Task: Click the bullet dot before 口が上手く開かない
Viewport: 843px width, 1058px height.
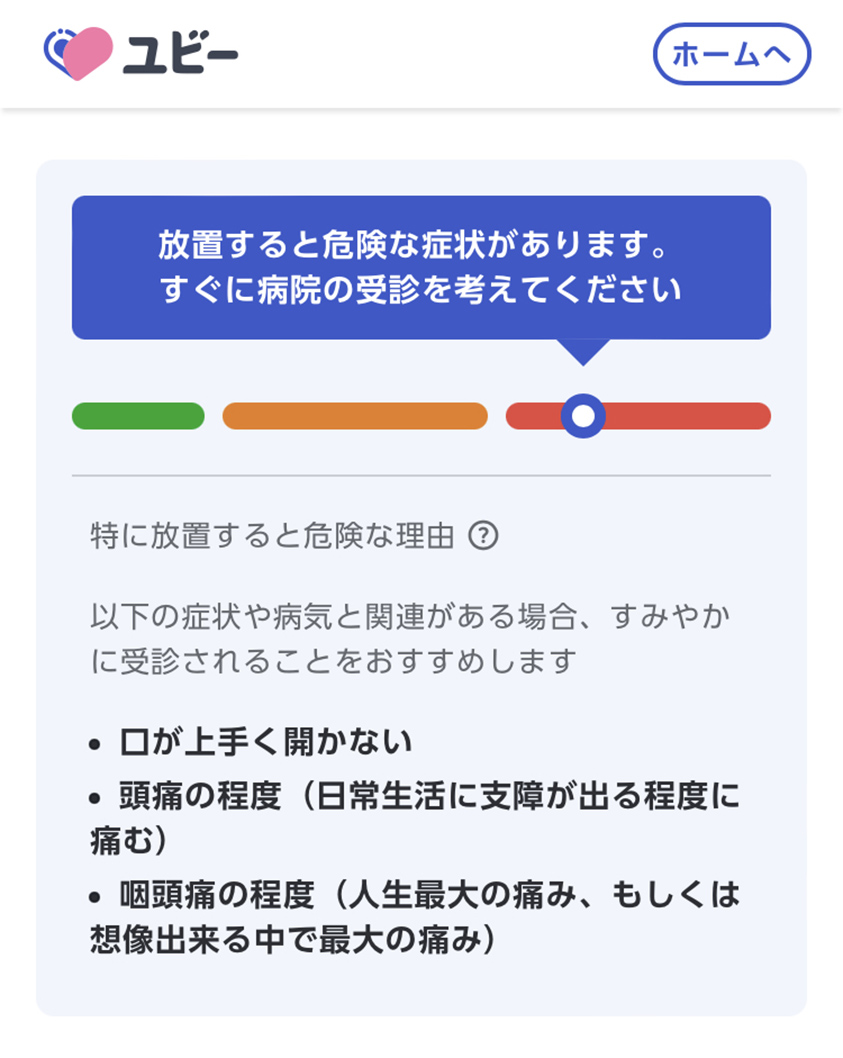Action: (x=95, y=744)
